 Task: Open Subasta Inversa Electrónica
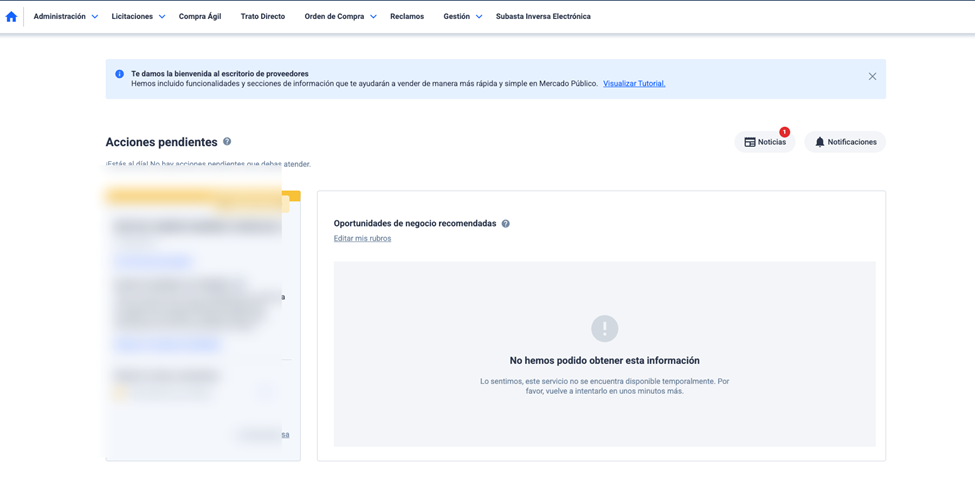click(543, 17)
